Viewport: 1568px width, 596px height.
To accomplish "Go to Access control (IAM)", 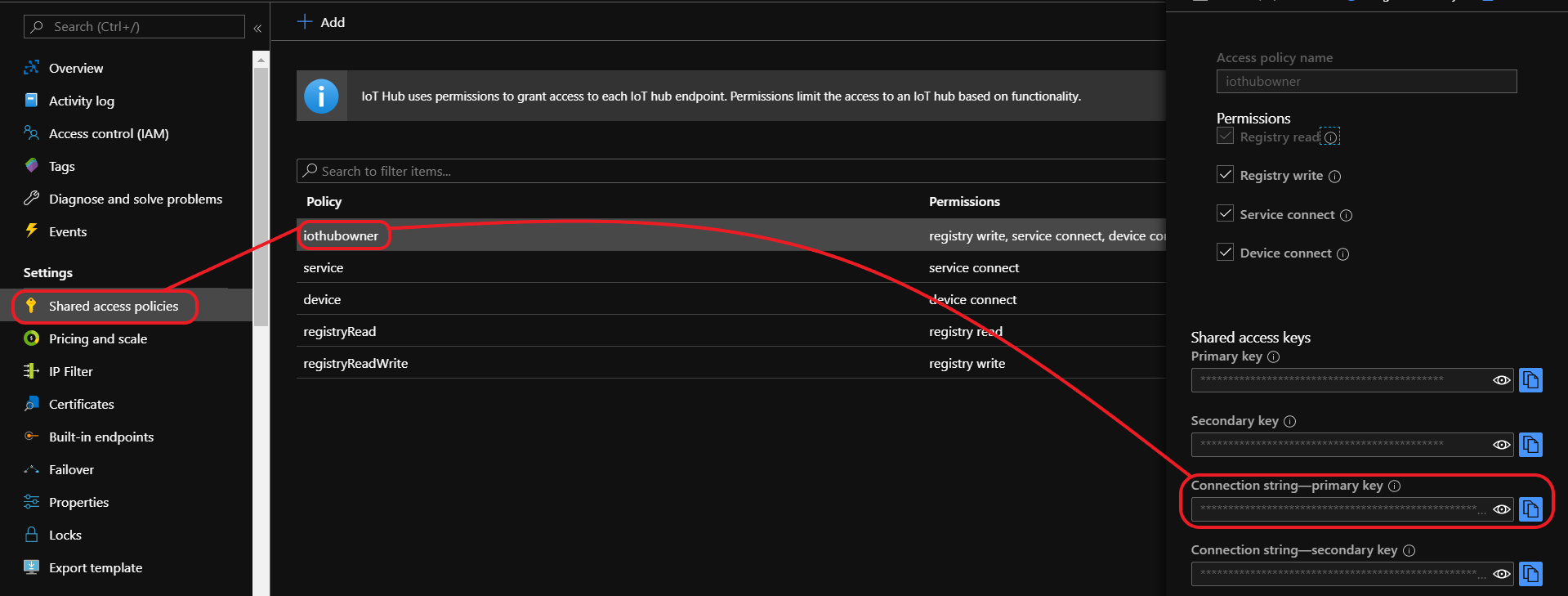I will coord(109,133).
